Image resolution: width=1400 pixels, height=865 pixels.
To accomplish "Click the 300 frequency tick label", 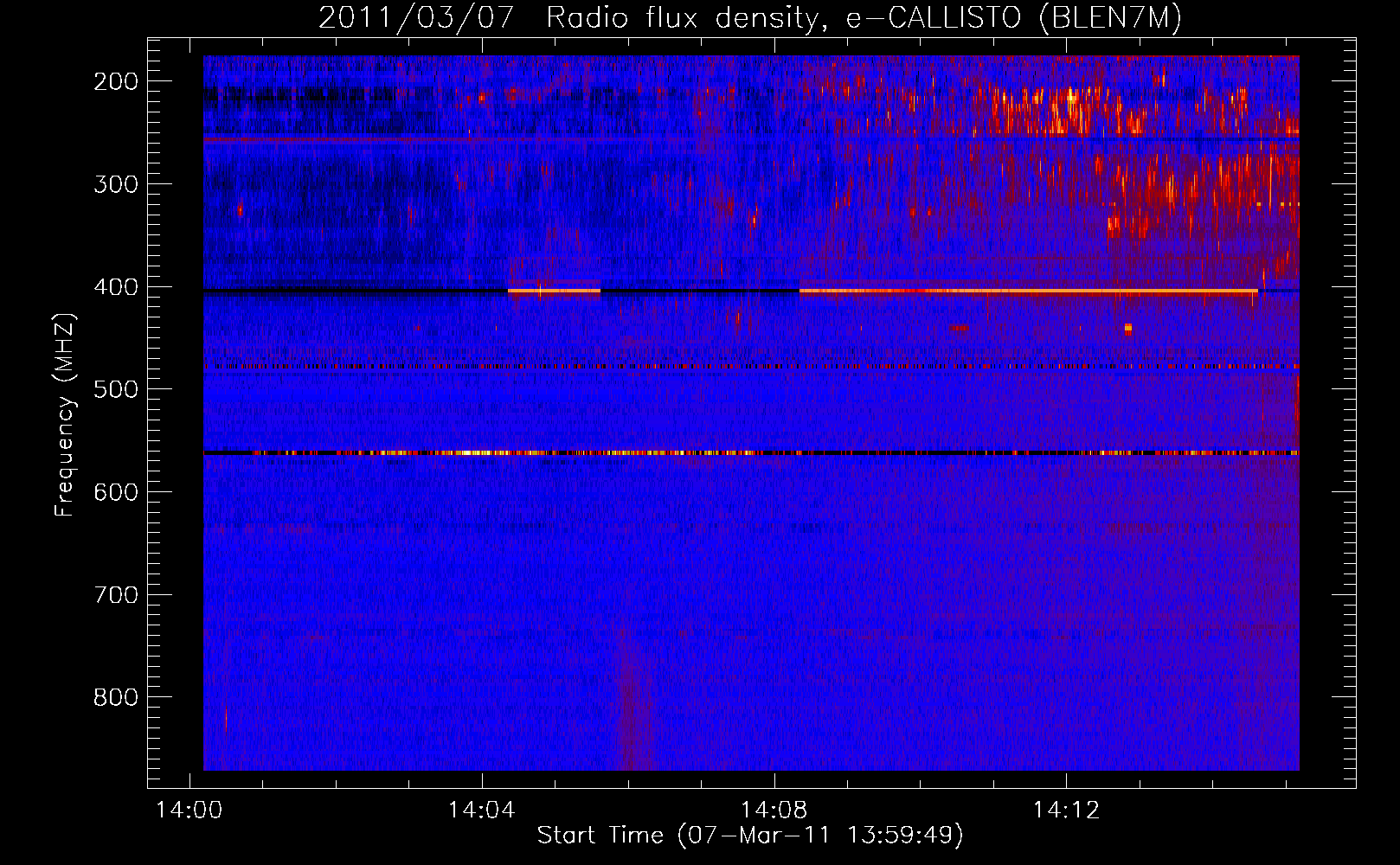I will click(116, 184).
